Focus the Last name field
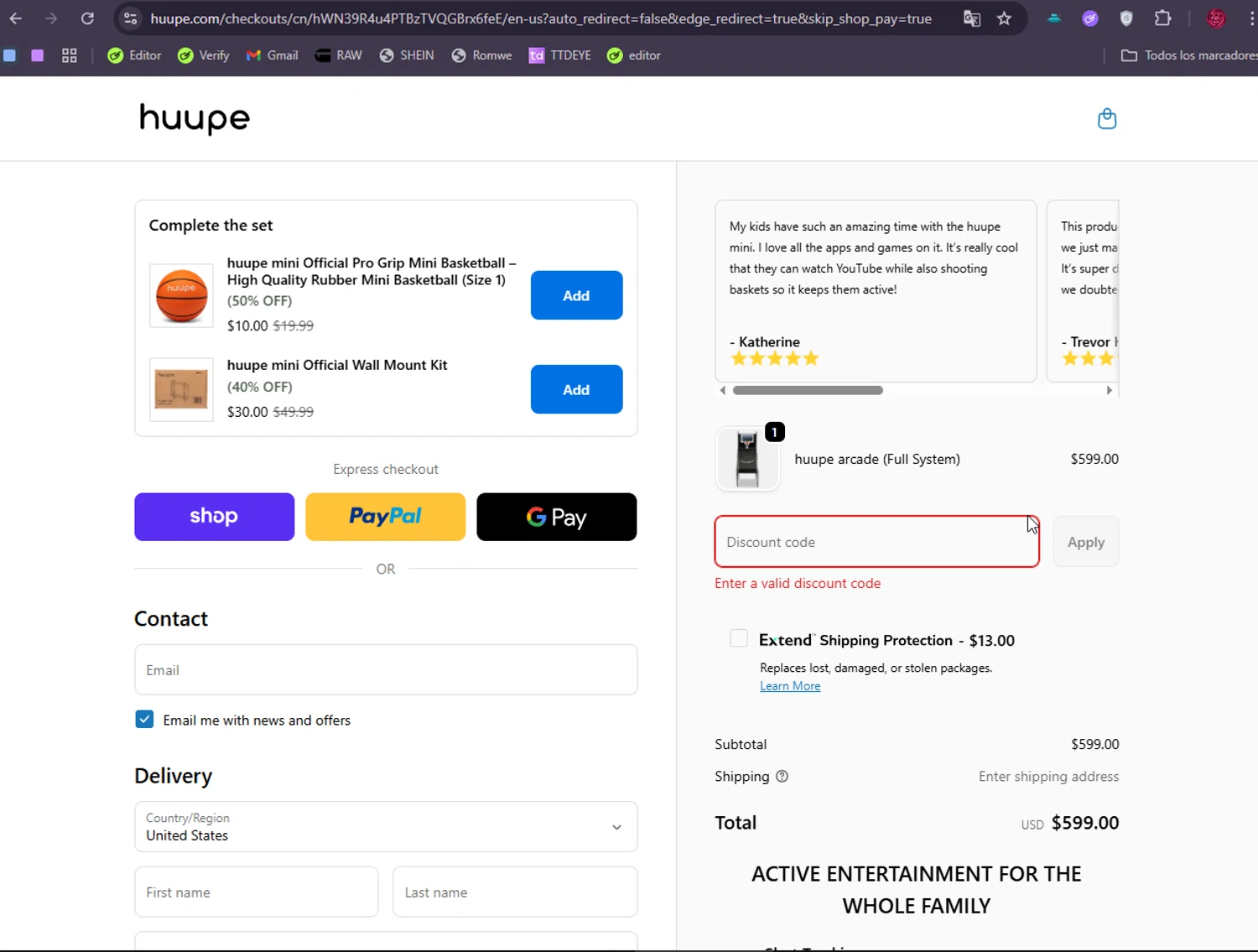This screenshot has height=952, width=1258. point(515,892)
